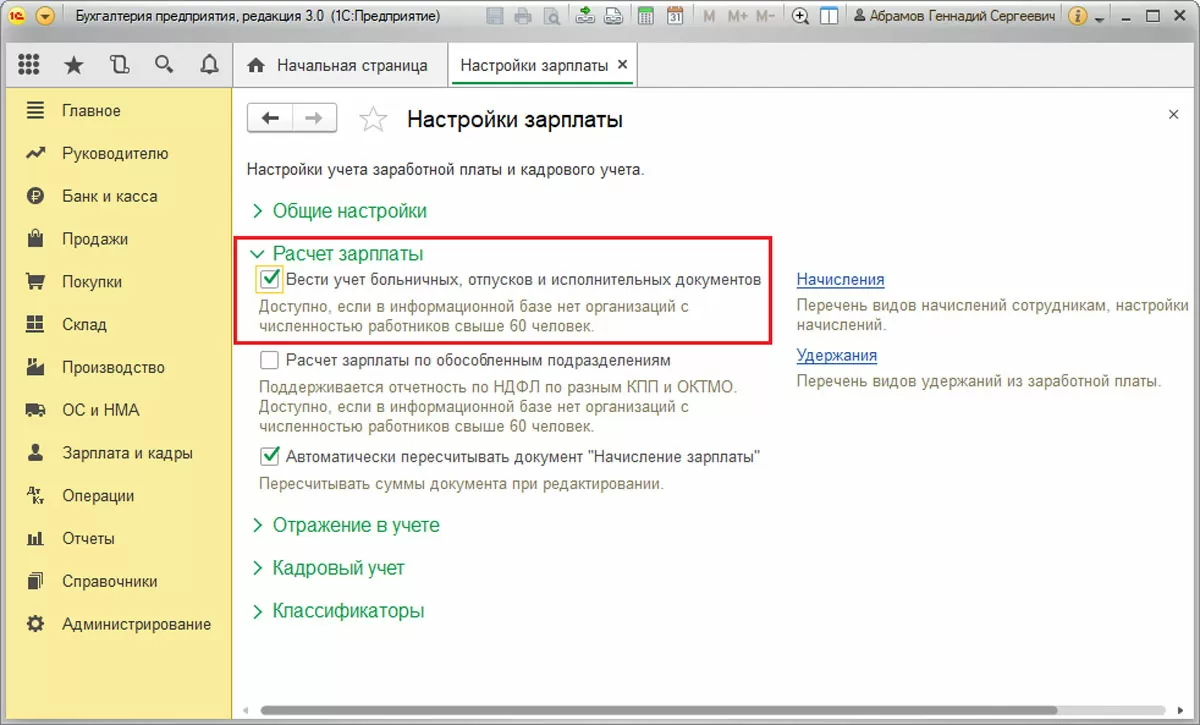Open Склад section
Screen dimensions: 1200x725
(84, 325)
